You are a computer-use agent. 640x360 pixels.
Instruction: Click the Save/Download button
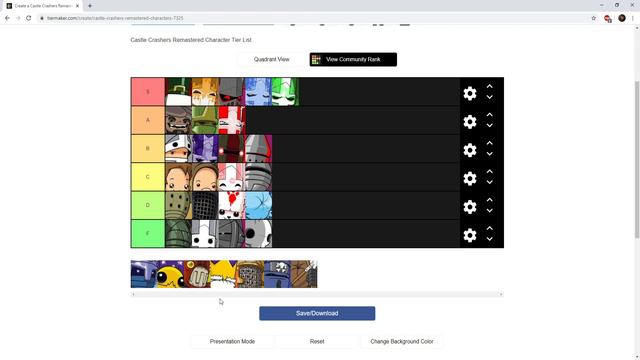317,313
